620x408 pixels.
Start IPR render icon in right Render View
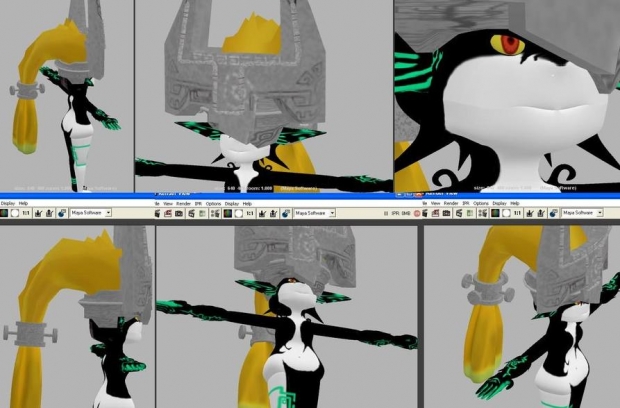pyautogui.click(x=459, y=213)
